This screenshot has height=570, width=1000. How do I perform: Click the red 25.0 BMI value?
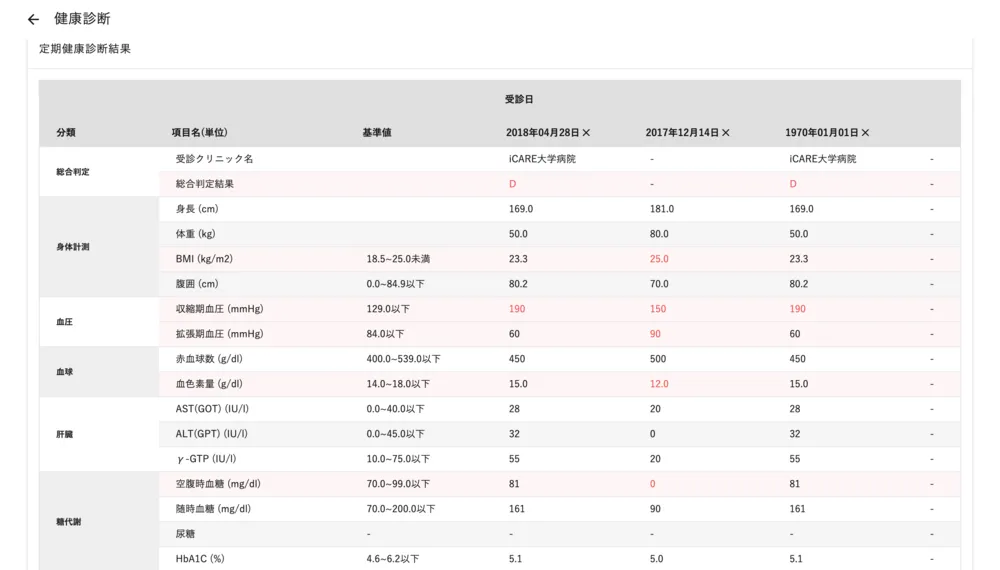tap(658, 259)
